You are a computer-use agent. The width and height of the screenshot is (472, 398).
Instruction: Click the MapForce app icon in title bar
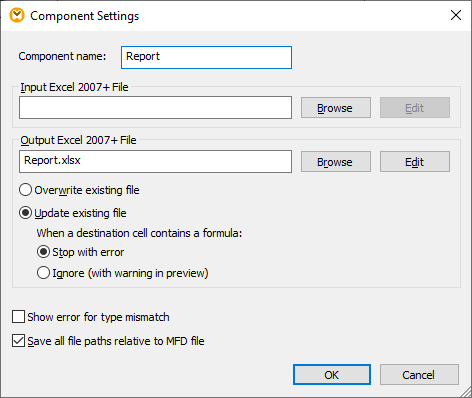(x=17, y=15)
